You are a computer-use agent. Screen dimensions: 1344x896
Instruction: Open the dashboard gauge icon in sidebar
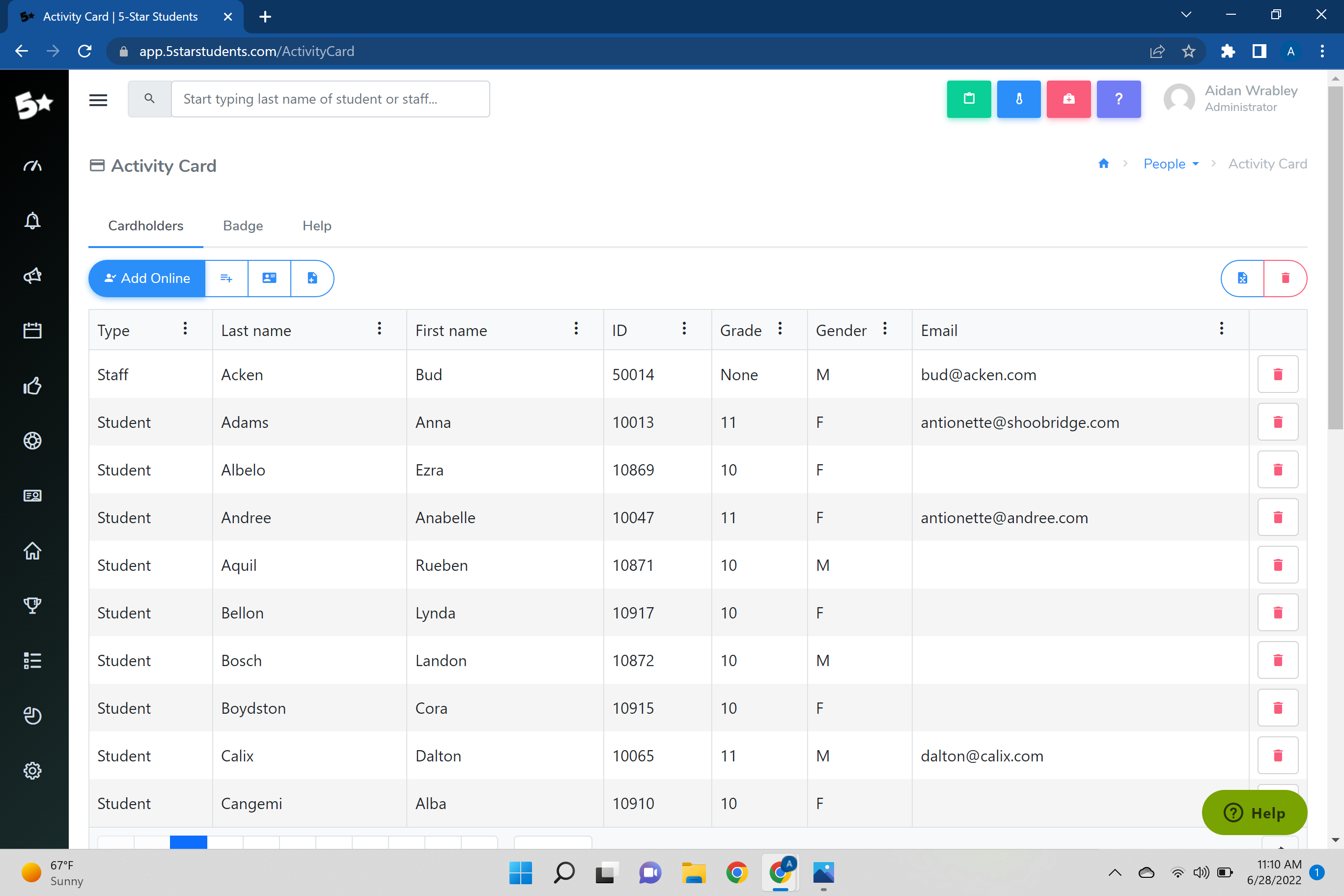click(x=32, y=166)
